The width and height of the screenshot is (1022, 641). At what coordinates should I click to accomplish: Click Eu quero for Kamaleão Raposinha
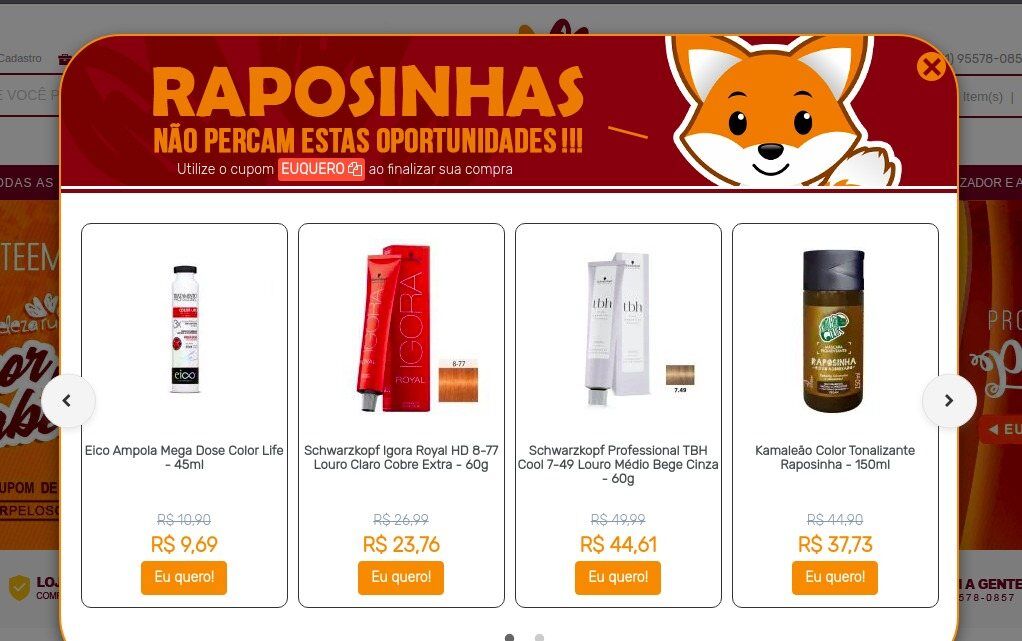click(x=835, y=577)
